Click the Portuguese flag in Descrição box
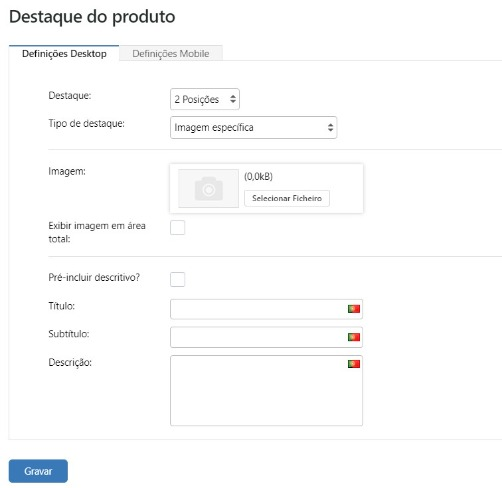The width and height of the screenshot is (502, 488). [354, 364]
